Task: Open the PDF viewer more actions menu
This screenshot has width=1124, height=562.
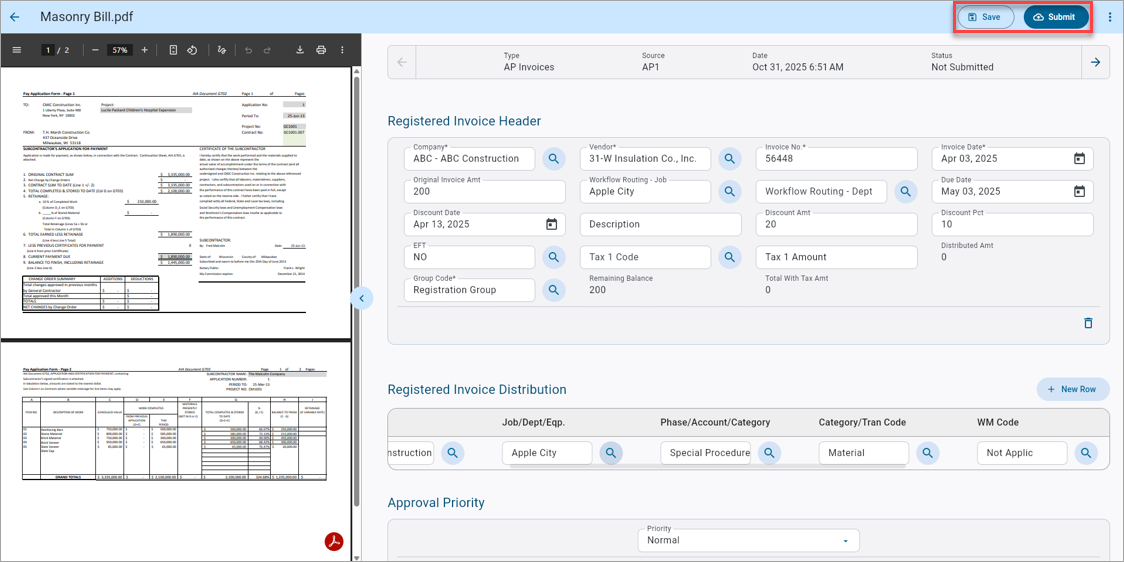Action: pyautogui.click(x=342, y=50)
